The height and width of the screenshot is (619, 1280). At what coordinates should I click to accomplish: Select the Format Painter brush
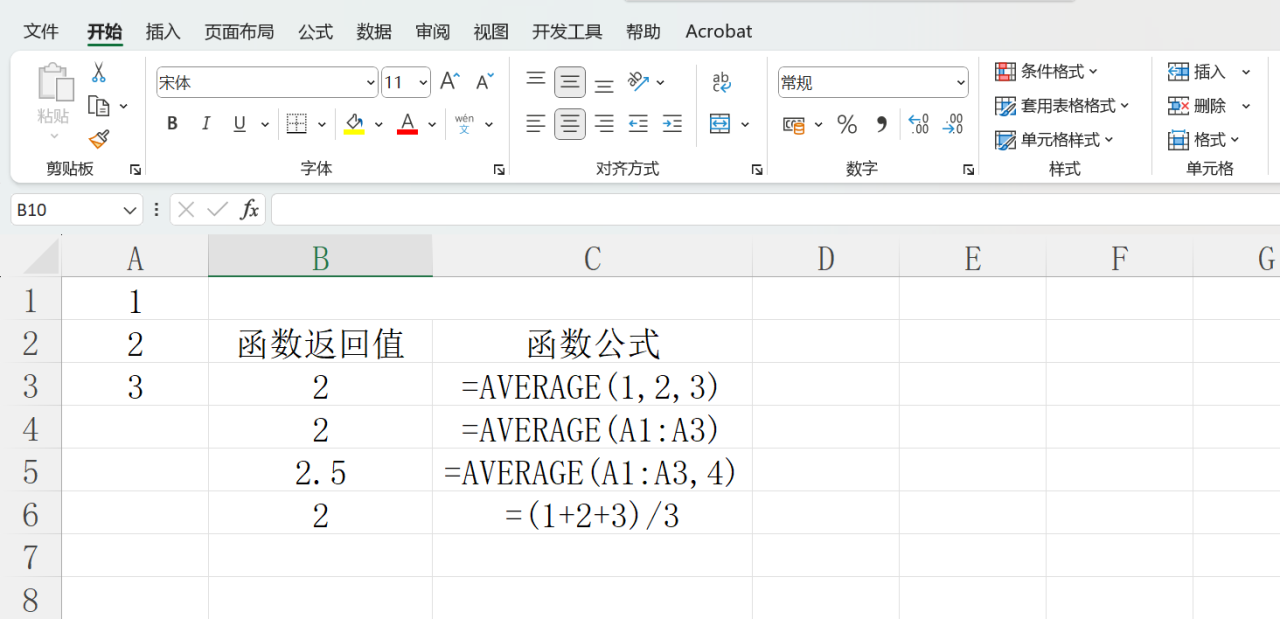[x=98, y=139]
